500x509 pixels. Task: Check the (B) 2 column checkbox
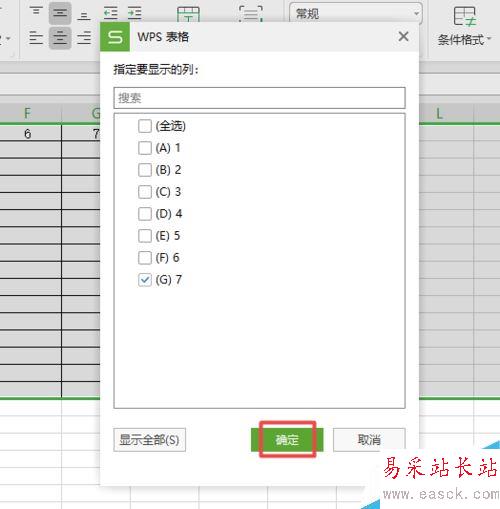(145, 170)
